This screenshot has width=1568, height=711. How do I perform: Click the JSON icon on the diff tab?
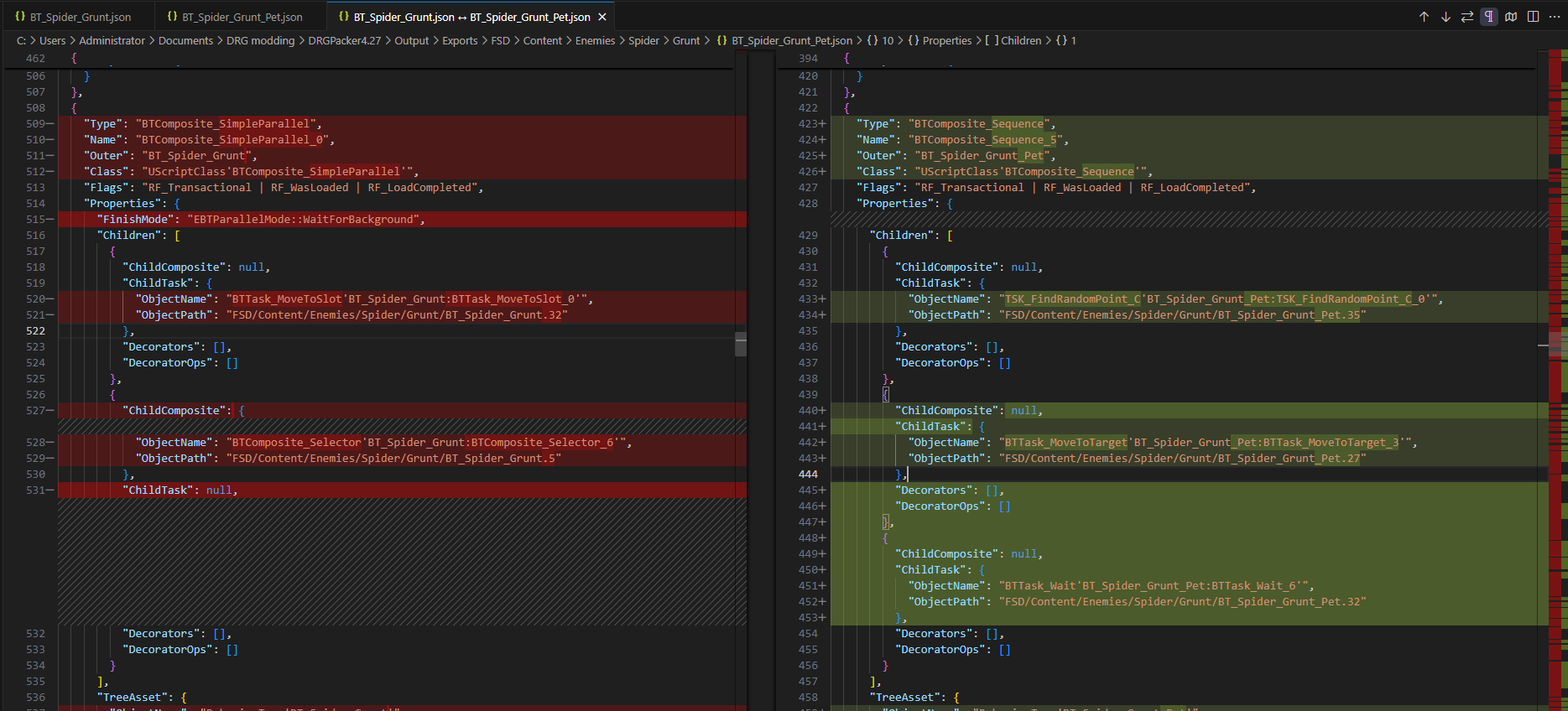coord(343,17)
